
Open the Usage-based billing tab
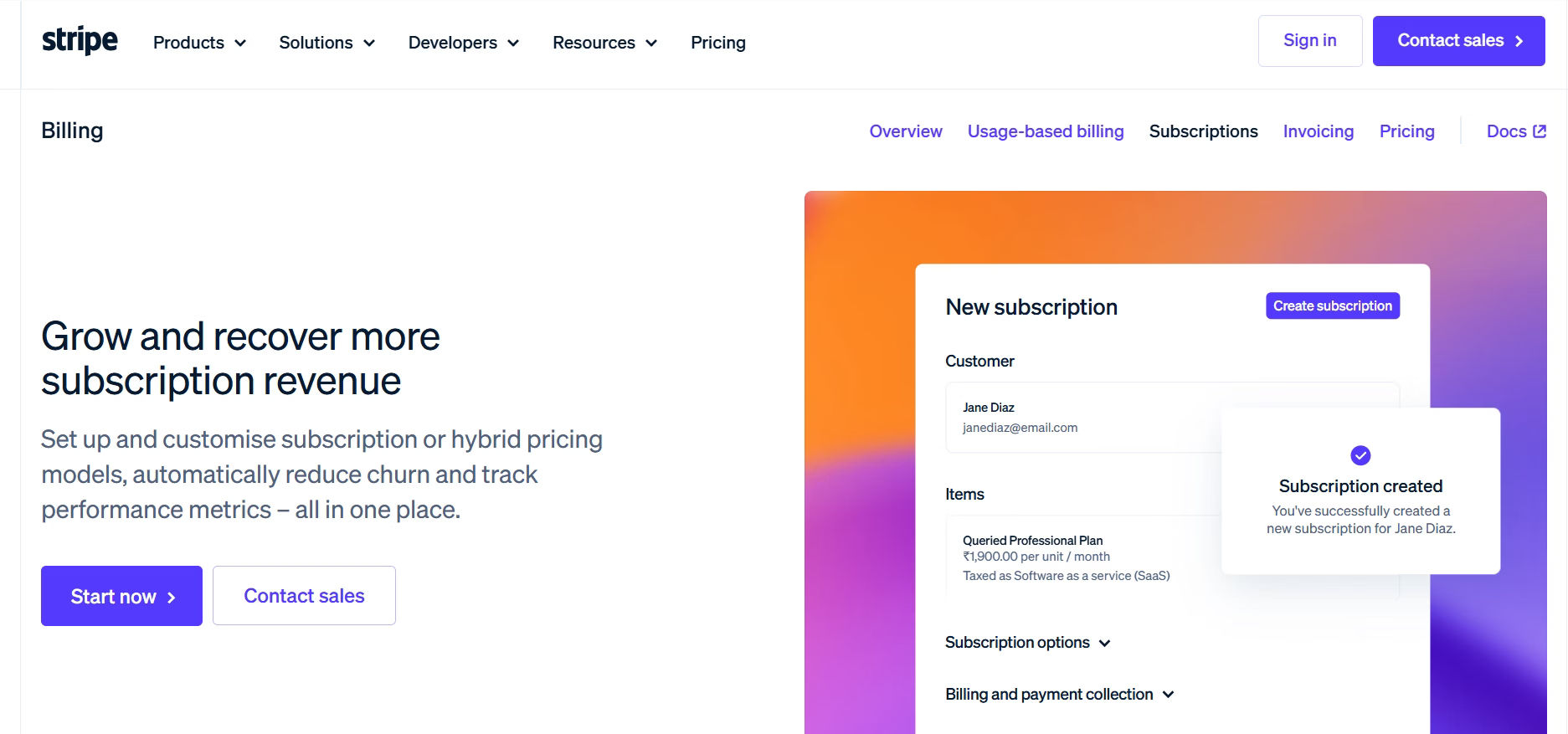1046,131
